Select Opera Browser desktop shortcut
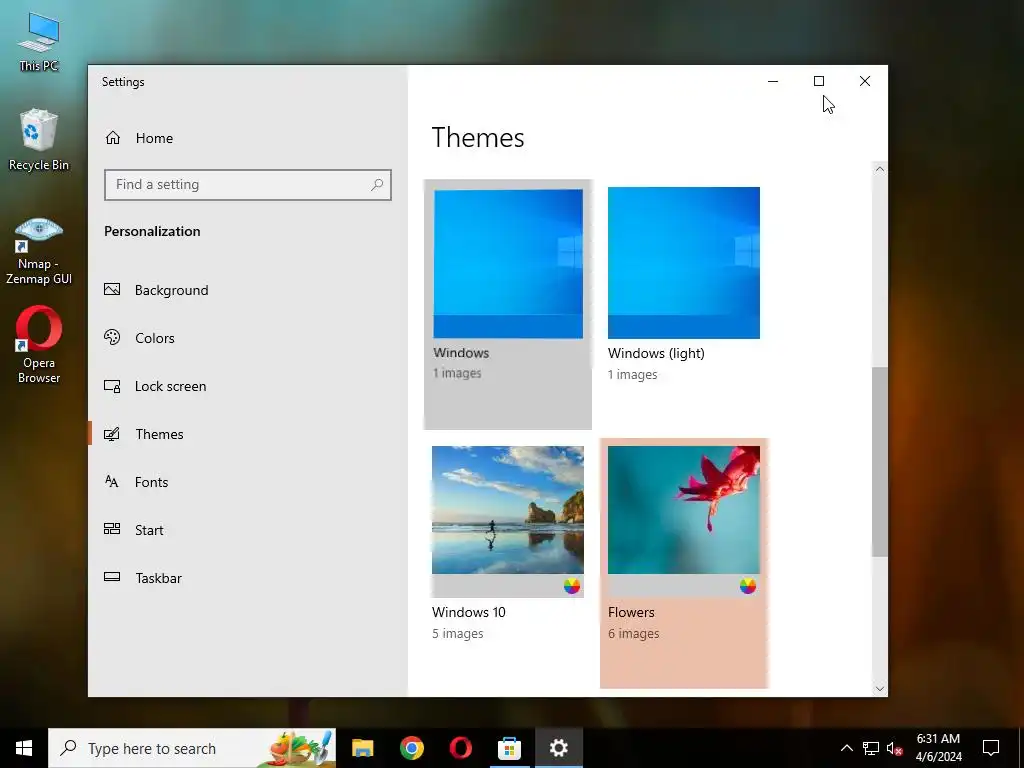Image resolution: width=1024 pixels, height=768 pixels. tap(39, 345)
